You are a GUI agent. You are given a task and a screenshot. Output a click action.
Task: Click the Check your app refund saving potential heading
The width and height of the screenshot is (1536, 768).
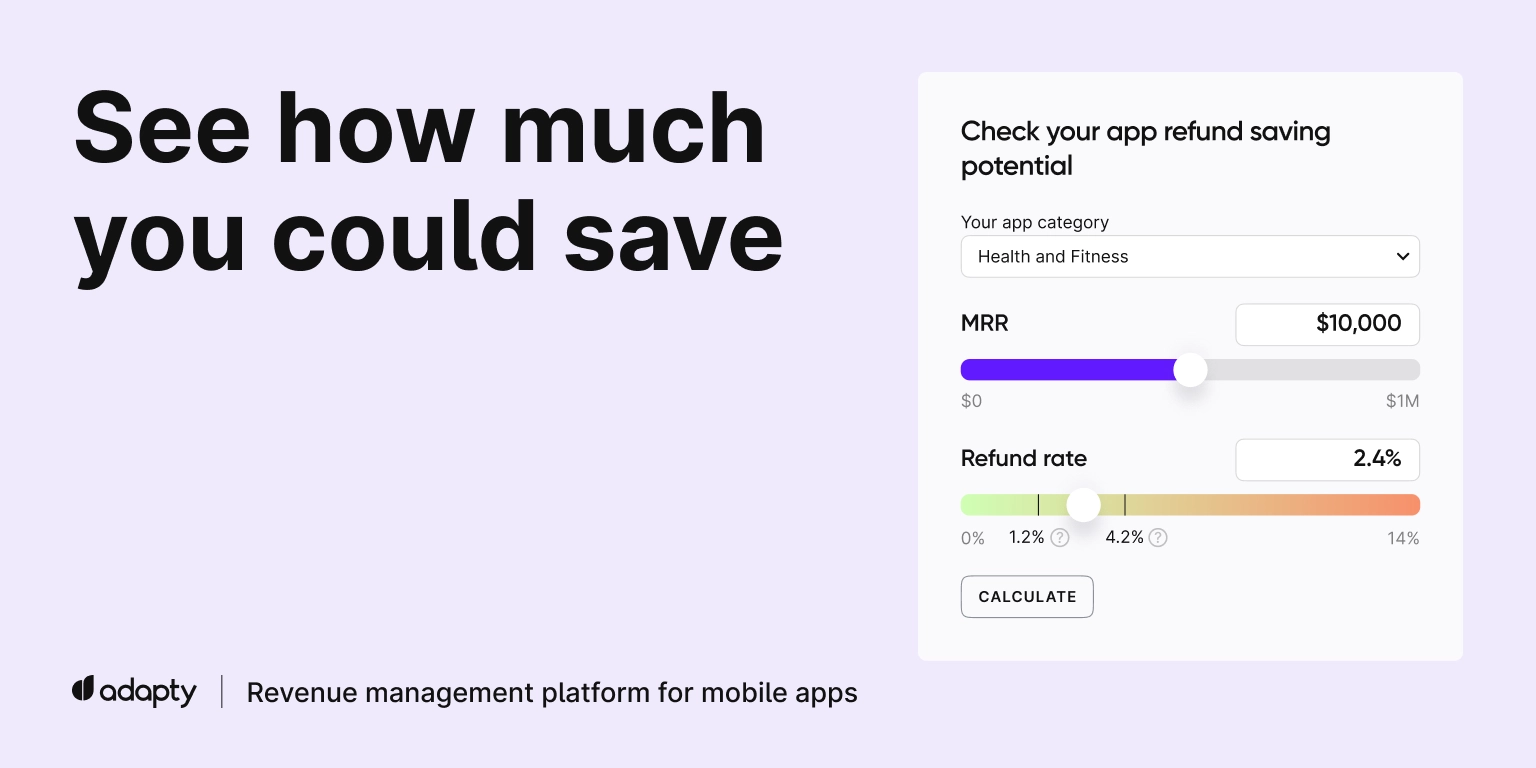pyautogui.click(x=1146, y=148)
